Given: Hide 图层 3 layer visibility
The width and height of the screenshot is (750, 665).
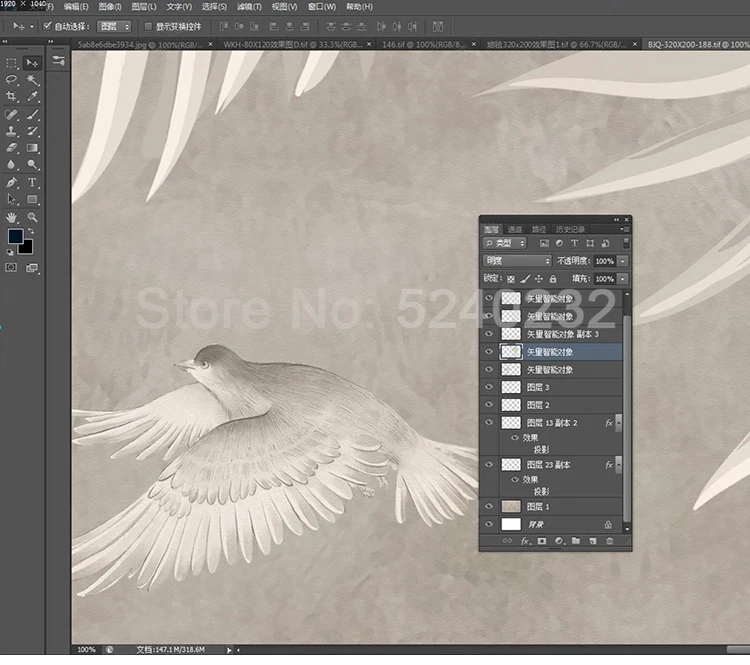Looking at the screenshot, I should pyautogui.click(x=489, y=387).
